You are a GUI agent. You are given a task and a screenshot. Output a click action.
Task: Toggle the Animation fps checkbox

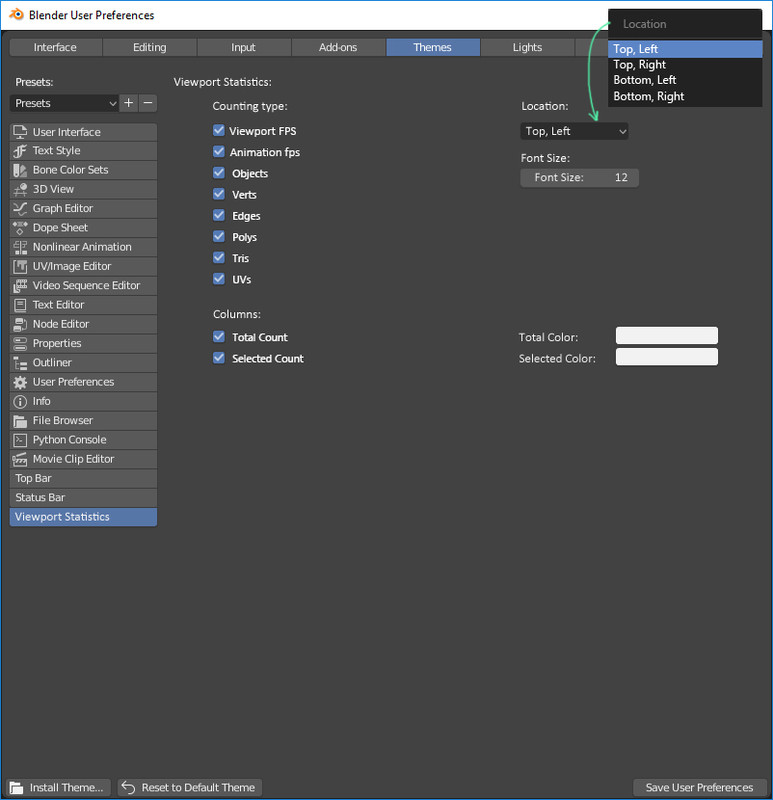click(219, 152)
